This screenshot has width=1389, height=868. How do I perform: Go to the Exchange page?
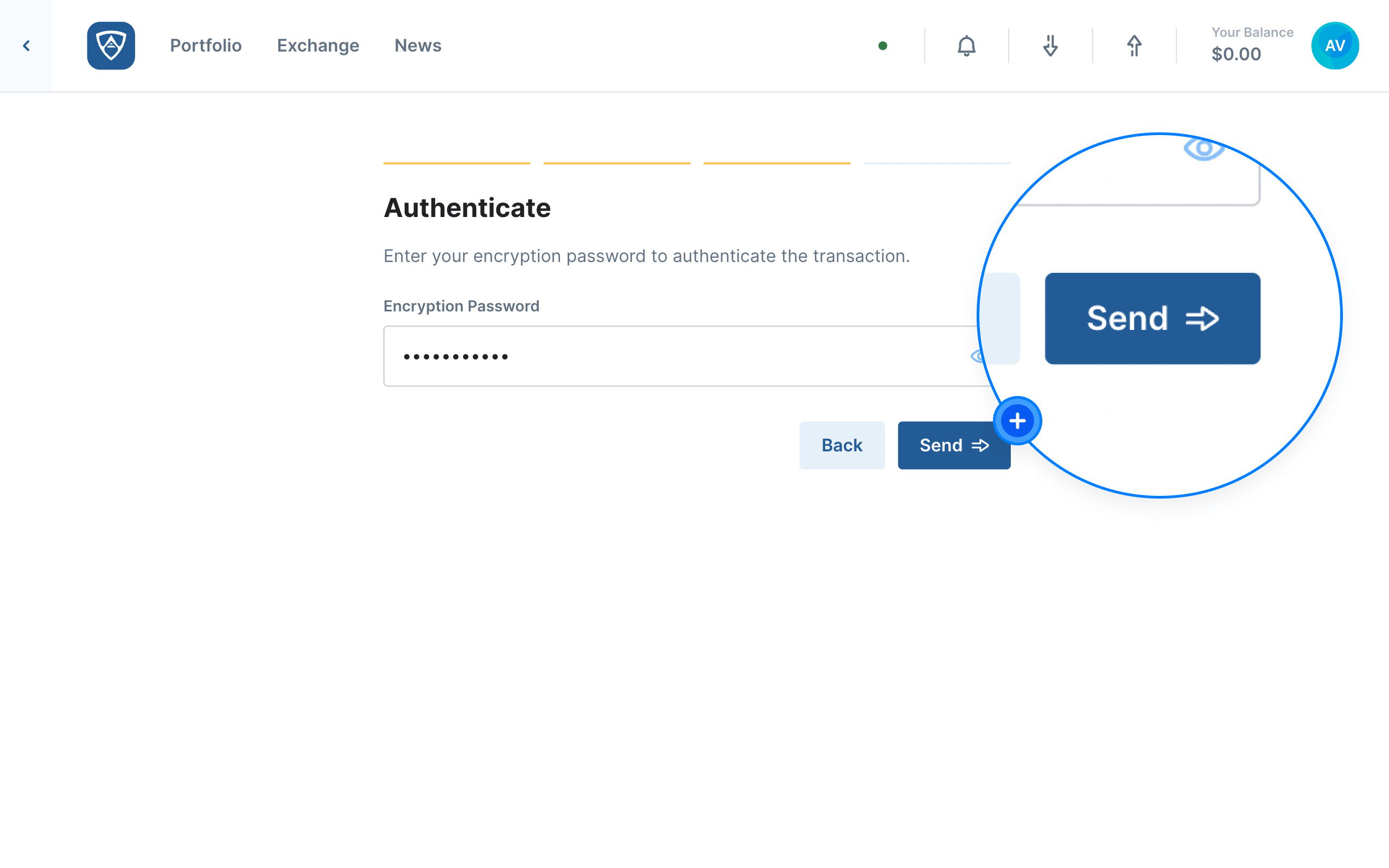click(x=318, y=46)
